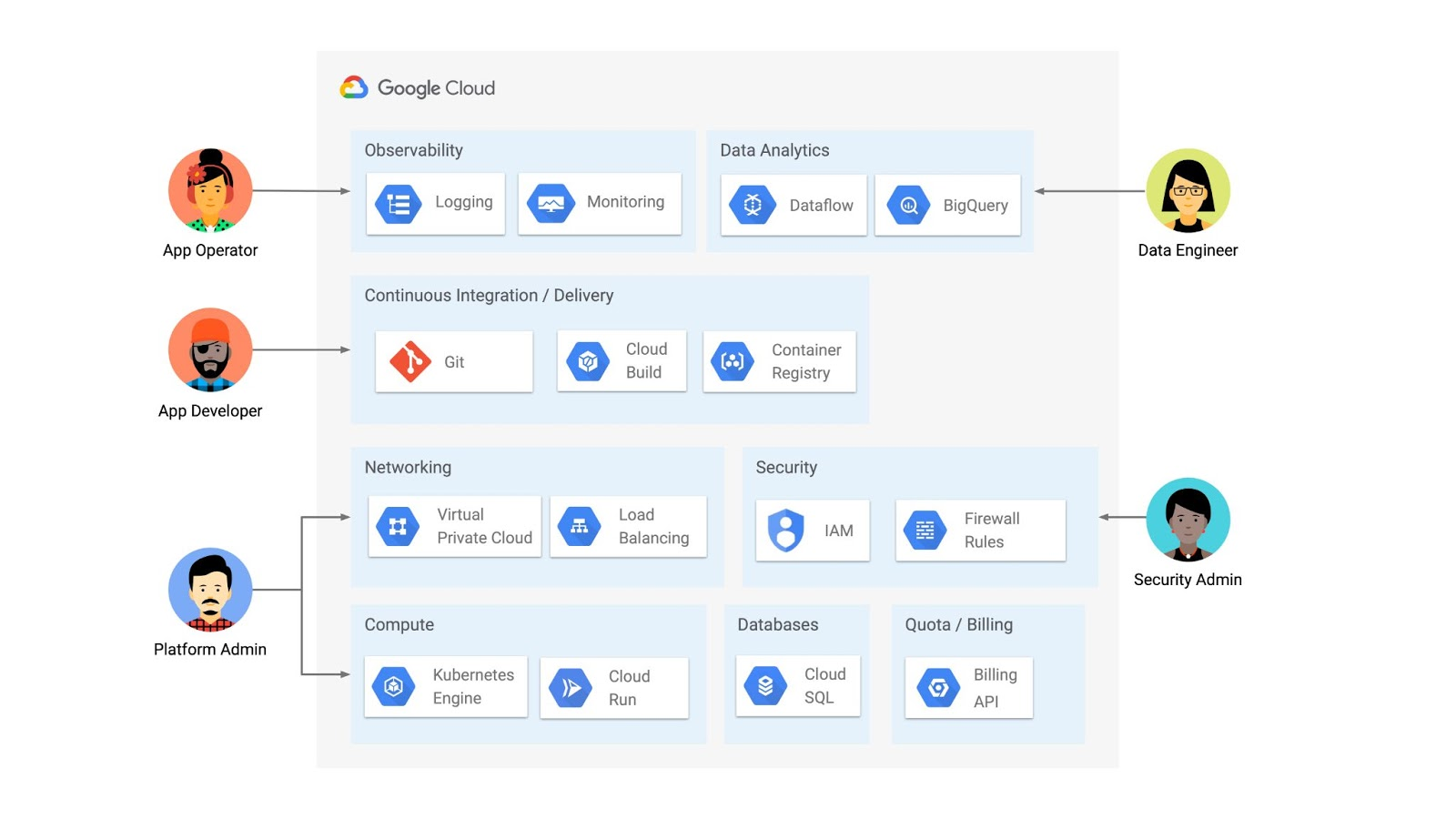Select the Platform Admin avatar
The image size is (1456, 819).
[x=210, y=590]
